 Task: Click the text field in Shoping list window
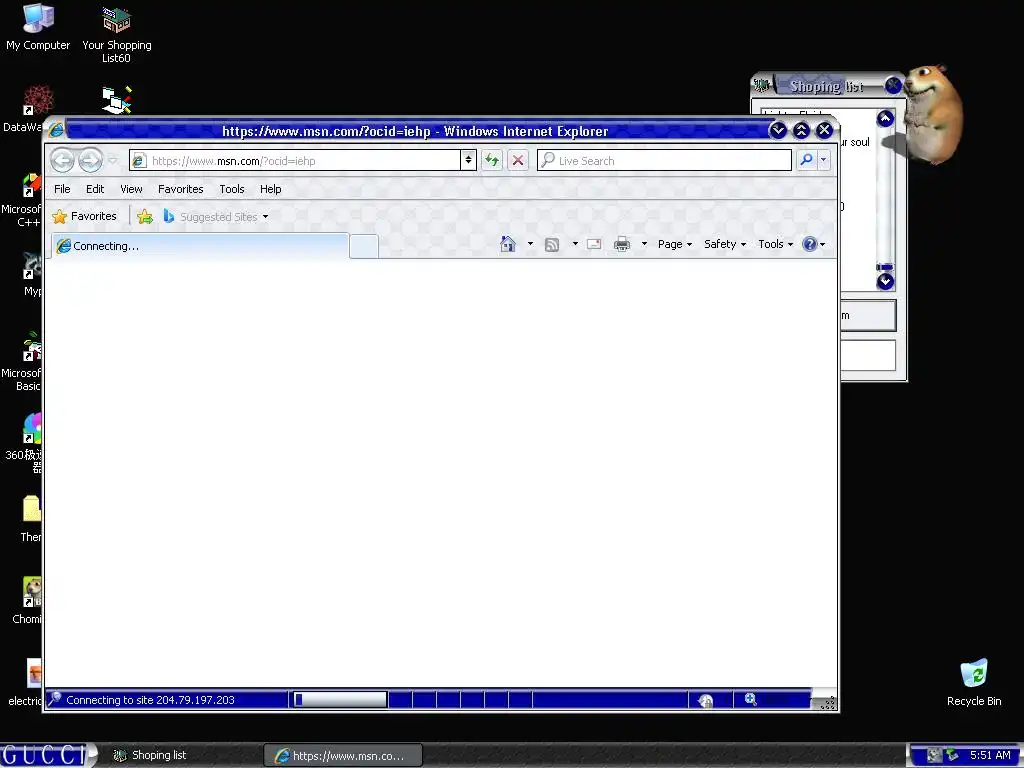click(x=868, y=356)
